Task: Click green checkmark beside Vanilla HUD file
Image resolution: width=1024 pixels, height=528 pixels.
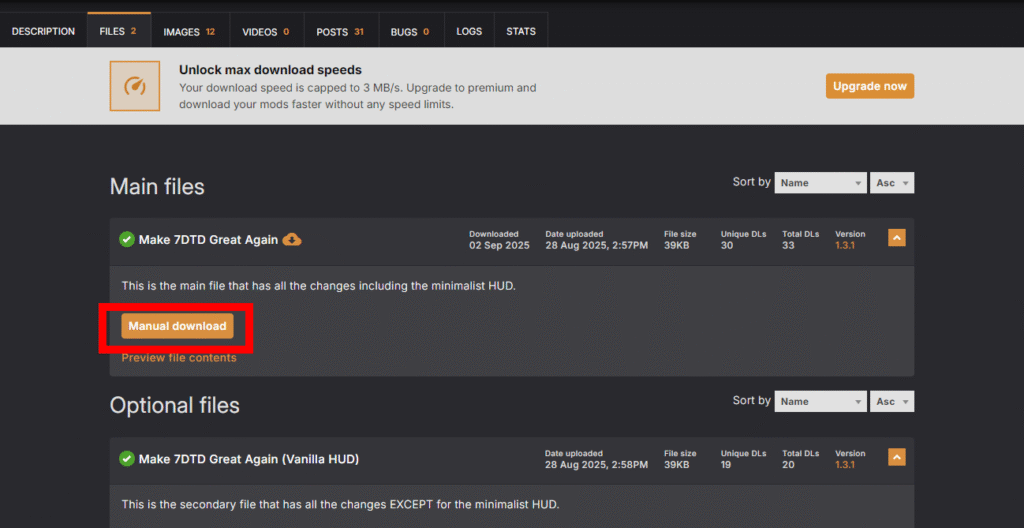Action: pos(127,459)
